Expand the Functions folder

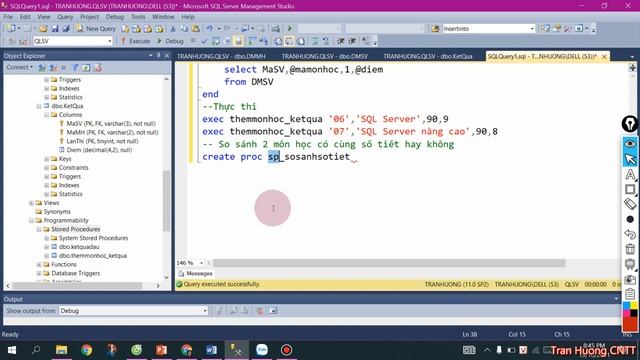39,264
